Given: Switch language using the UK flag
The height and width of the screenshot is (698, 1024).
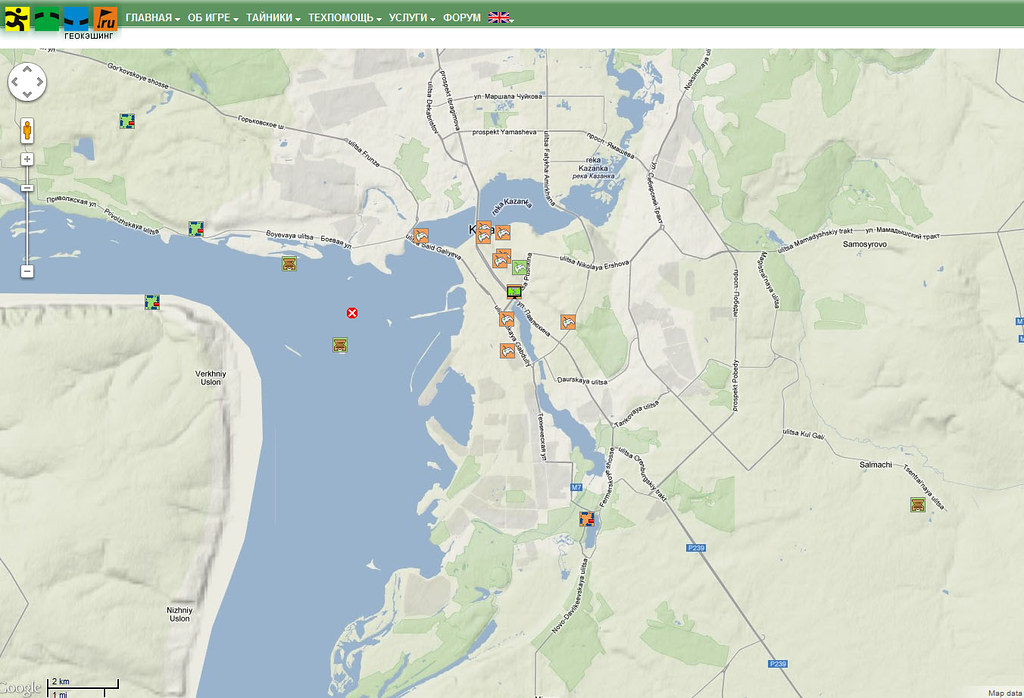Looking at the screenshot, I should [499, 18].
